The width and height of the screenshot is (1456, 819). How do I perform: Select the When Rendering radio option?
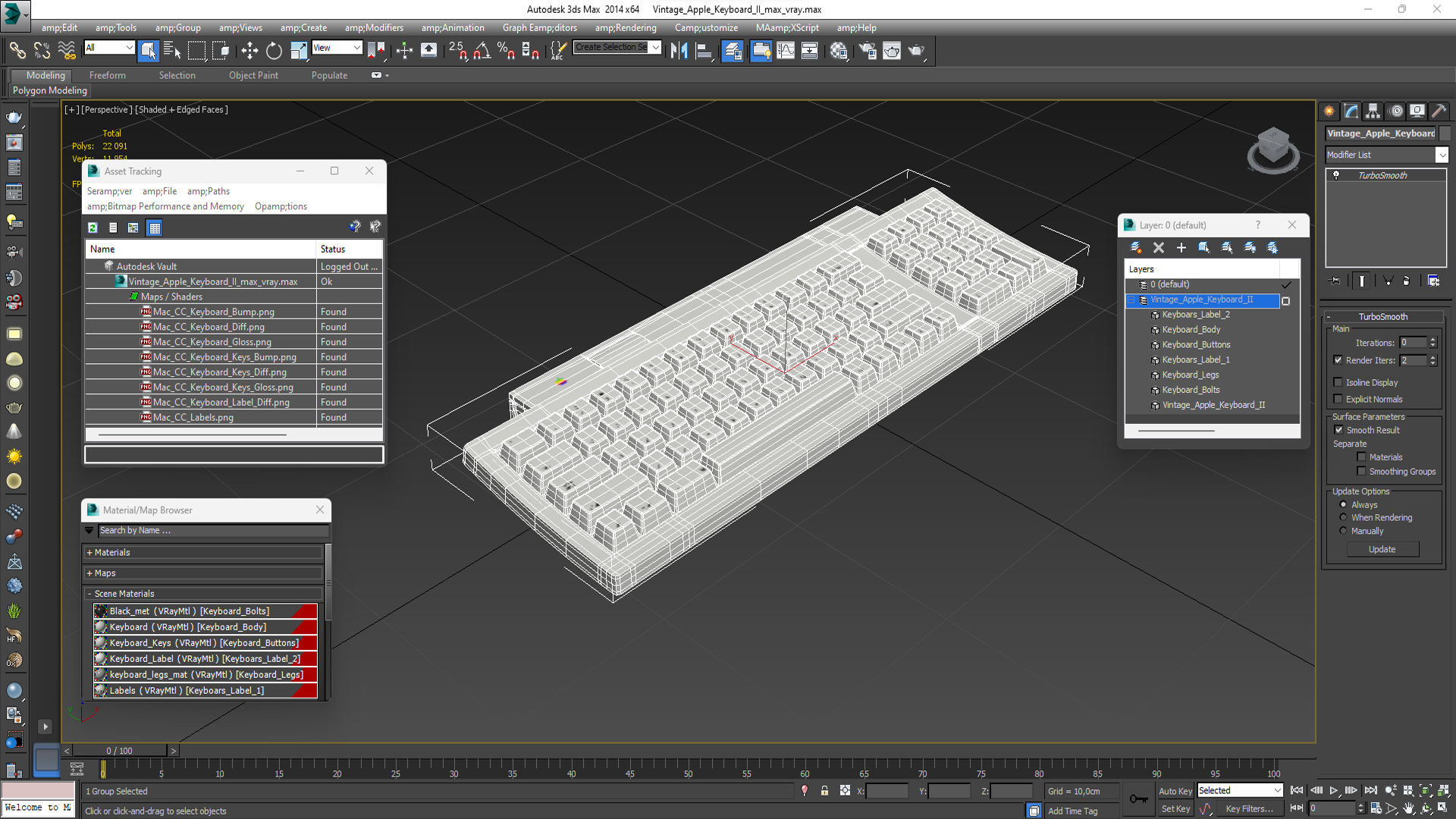pyautogui.click(x=1343, y=517)
